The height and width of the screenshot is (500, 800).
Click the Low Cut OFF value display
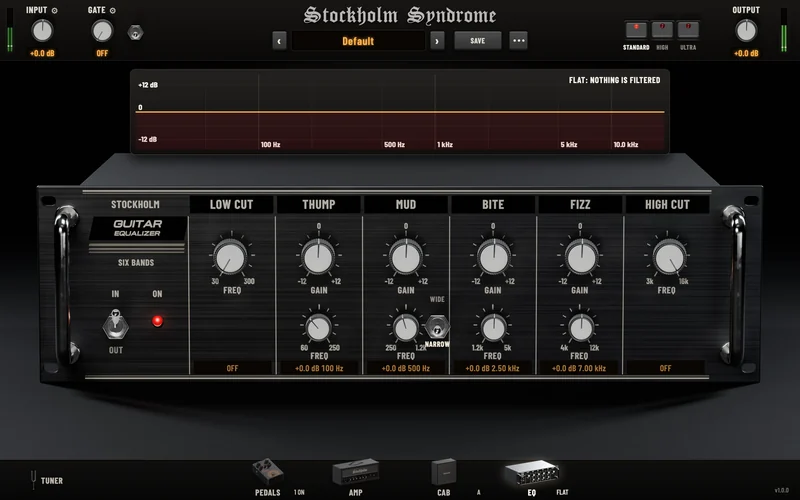pos(232,368)
